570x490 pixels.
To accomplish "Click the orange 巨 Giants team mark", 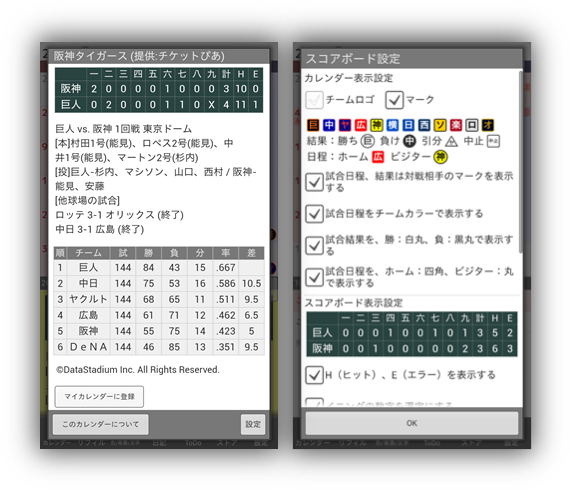I will click(x=313, y=125).
